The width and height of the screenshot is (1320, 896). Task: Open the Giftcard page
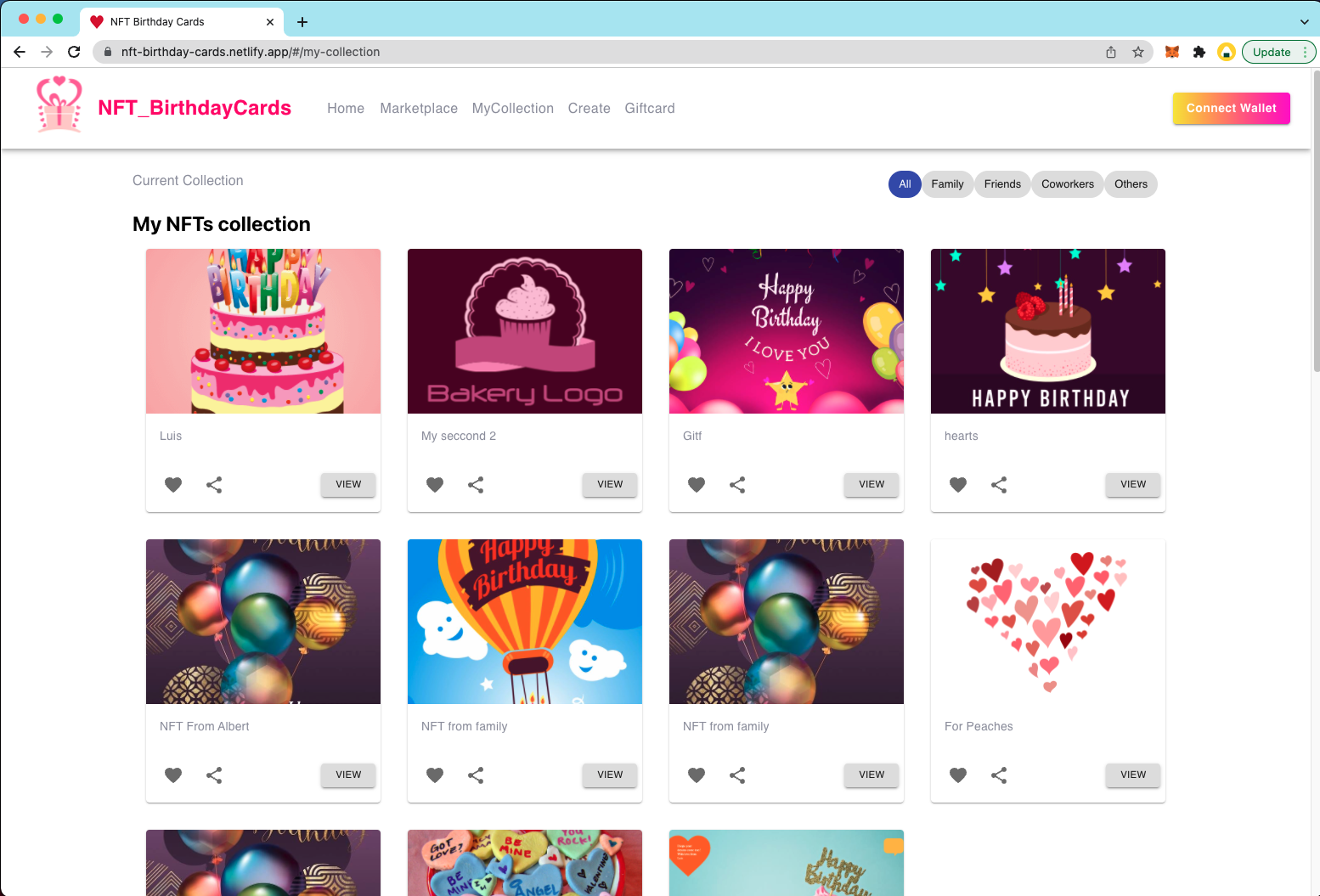[650, 109]
